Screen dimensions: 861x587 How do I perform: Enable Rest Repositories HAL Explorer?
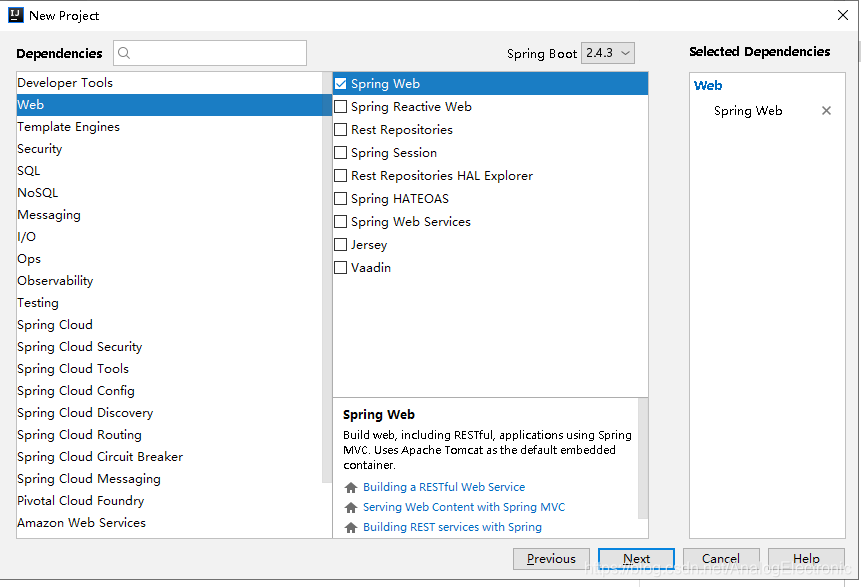point(340,176)
